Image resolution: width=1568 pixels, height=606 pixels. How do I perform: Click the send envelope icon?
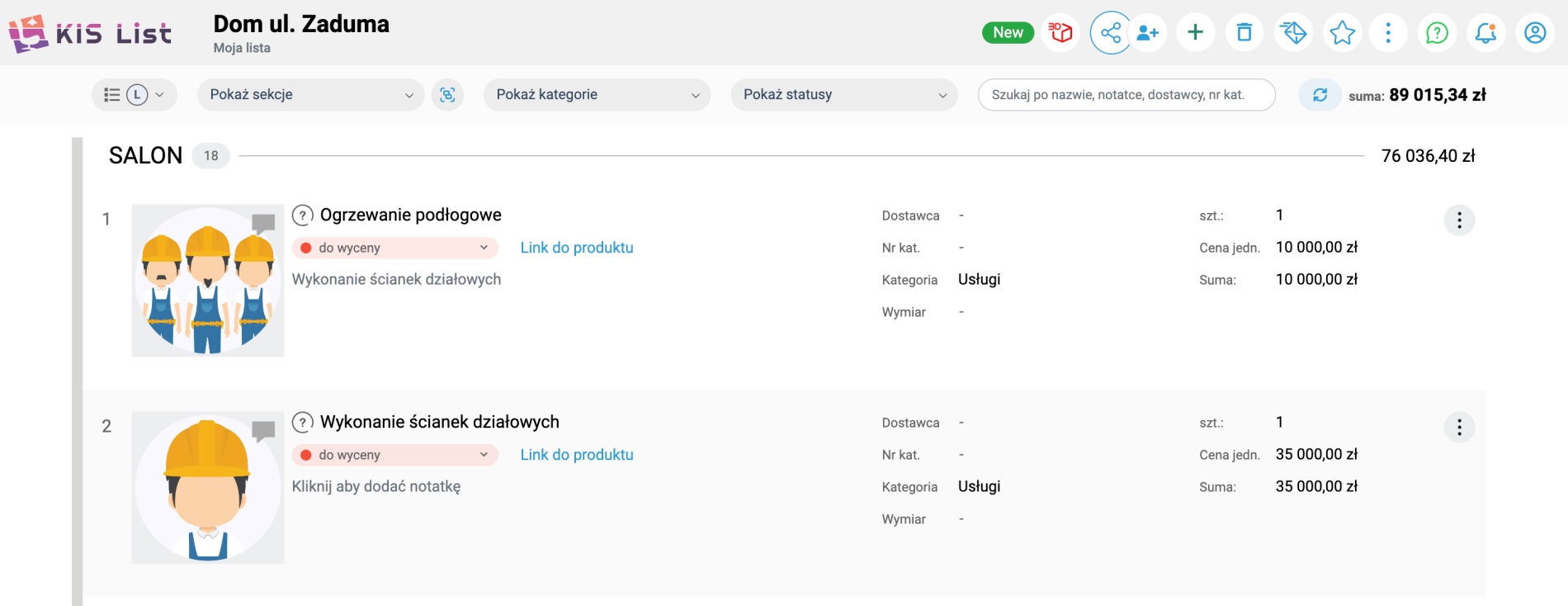click(x=1293, y=33)
